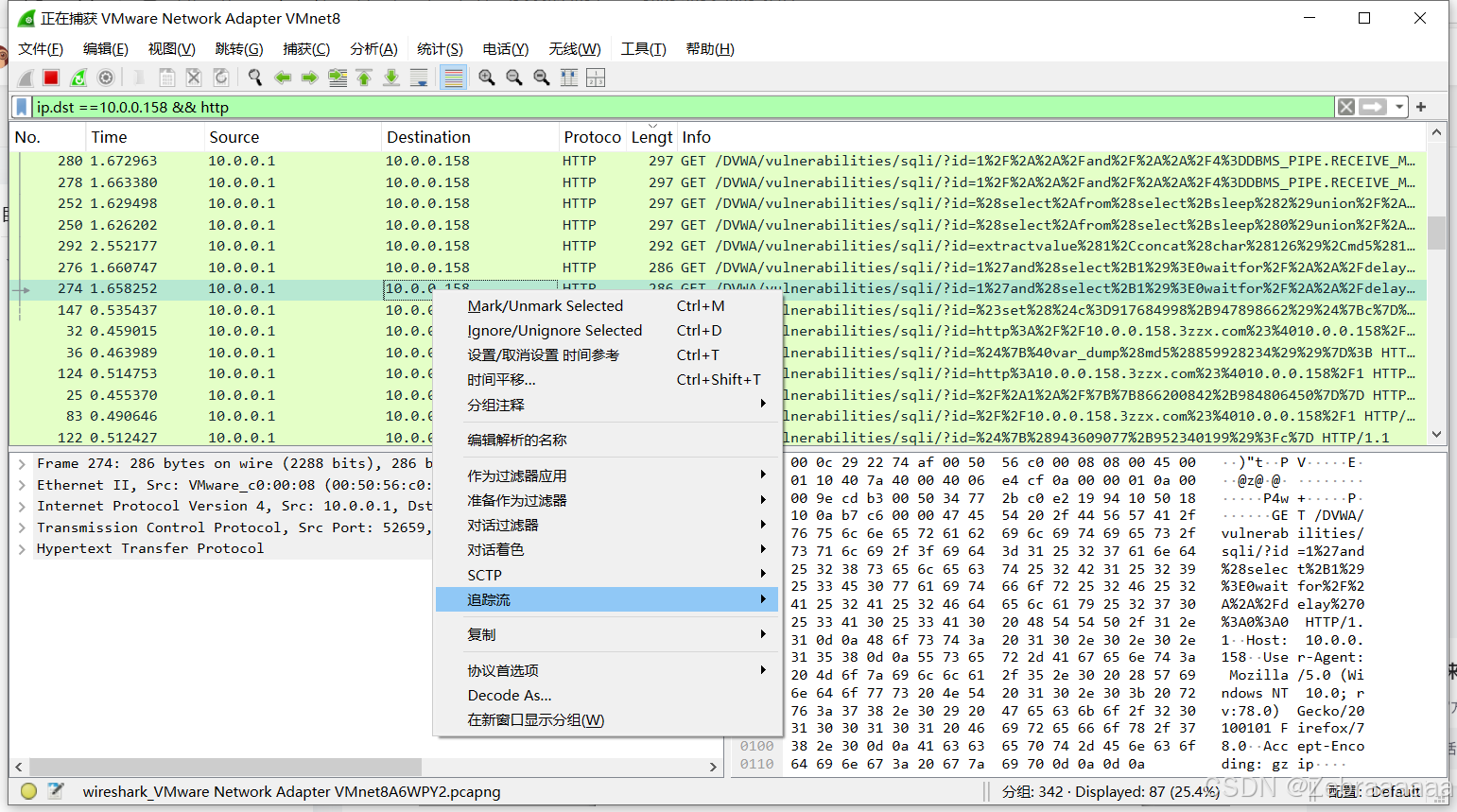Open the display filter bookmark menu

pyautogui.click(x=22, y=107)
